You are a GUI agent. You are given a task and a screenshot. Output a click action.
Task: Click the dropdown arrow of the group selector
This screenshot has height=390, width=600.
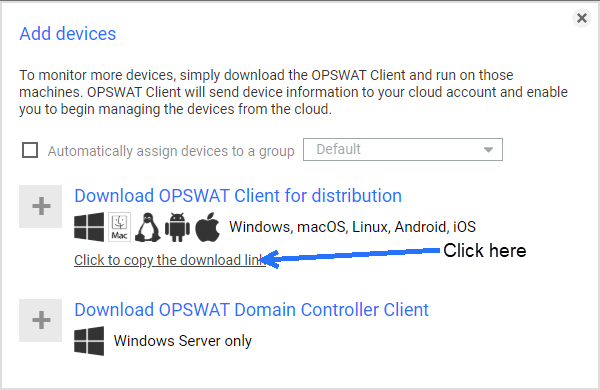coord(488,150)
